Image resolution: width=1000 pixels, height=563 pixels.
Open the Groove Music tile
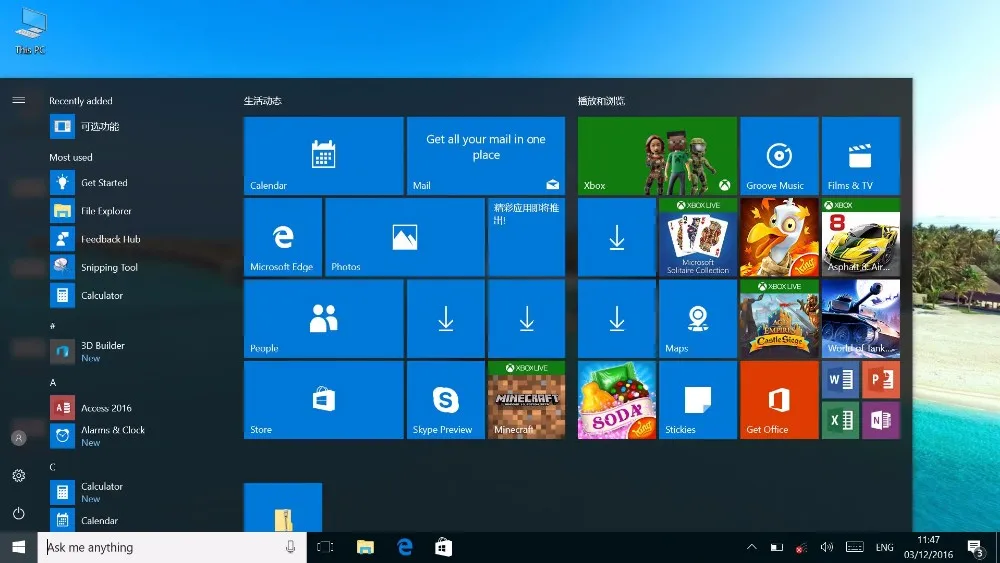pyautogui.click(x=779, y=156)
